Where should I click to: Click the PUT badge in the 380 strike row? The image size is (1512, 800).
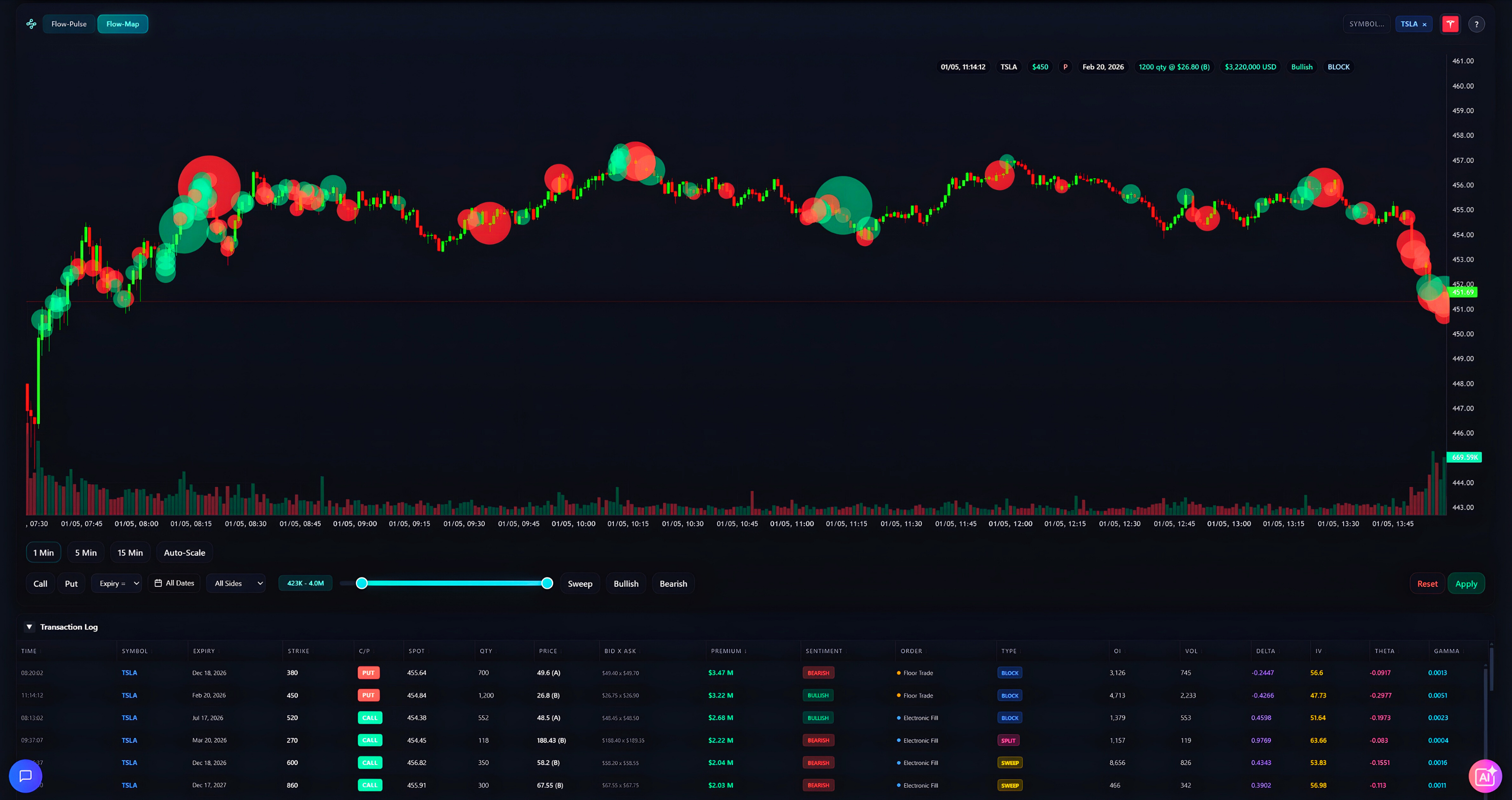tap(368, 672)
